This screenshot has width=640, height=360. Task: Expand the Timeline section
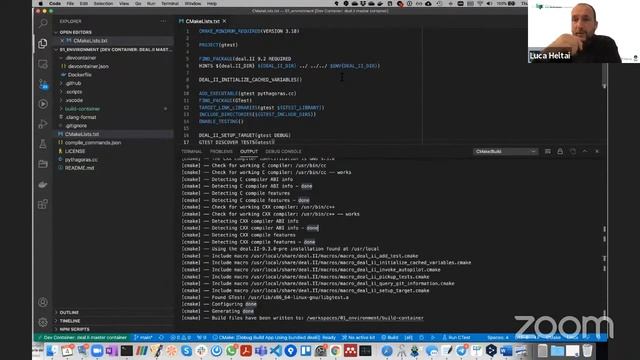coord(70,321)
